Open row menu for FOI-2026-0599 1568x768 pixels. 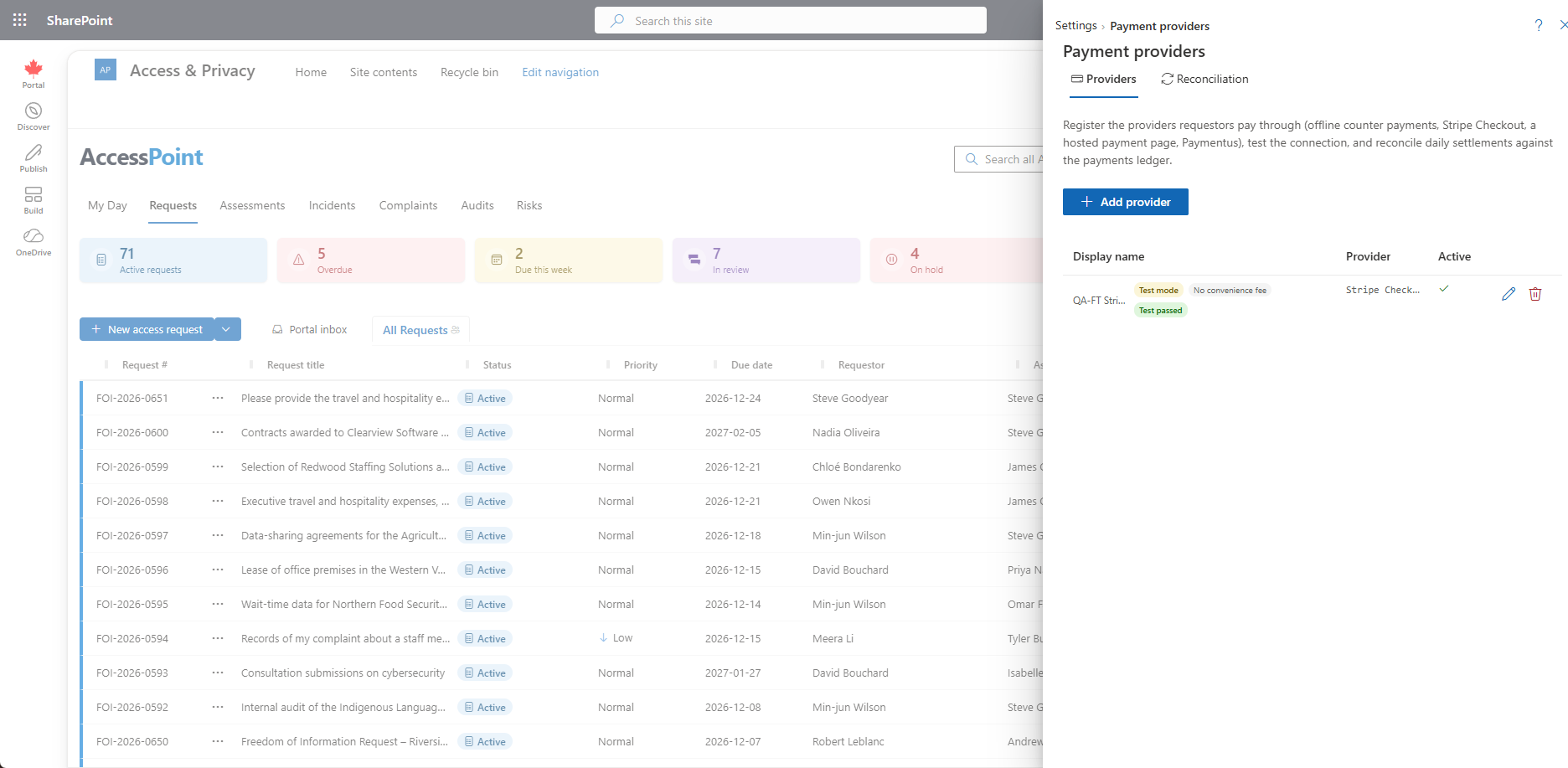[x=218, y=466]
